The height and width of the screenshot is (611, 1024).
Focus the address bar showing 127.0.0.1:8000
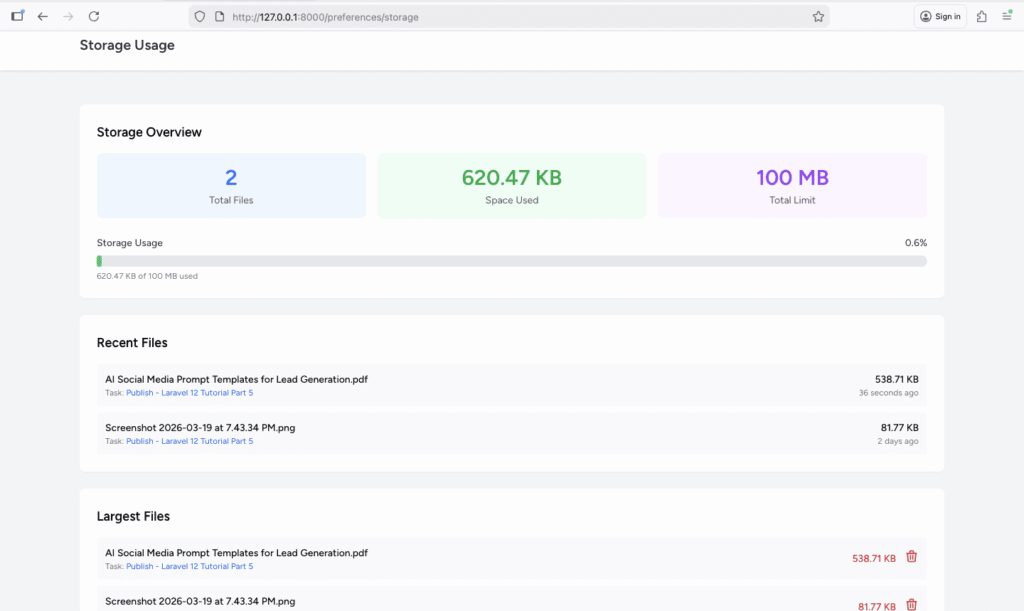pyautogui.click(x=500, y=17)
